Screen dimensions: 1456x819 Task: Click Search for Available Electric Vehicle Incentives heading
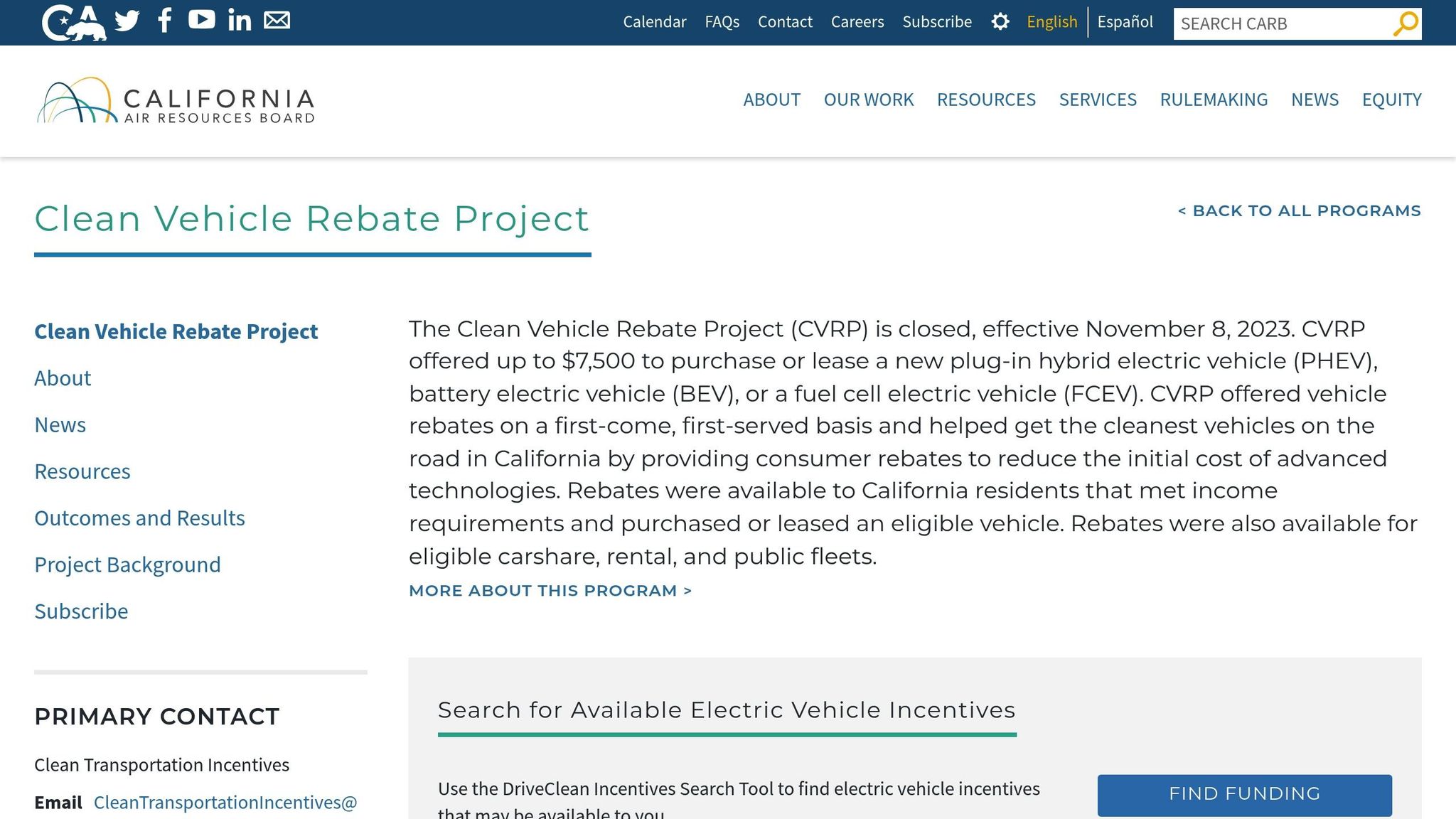(727, 710)
